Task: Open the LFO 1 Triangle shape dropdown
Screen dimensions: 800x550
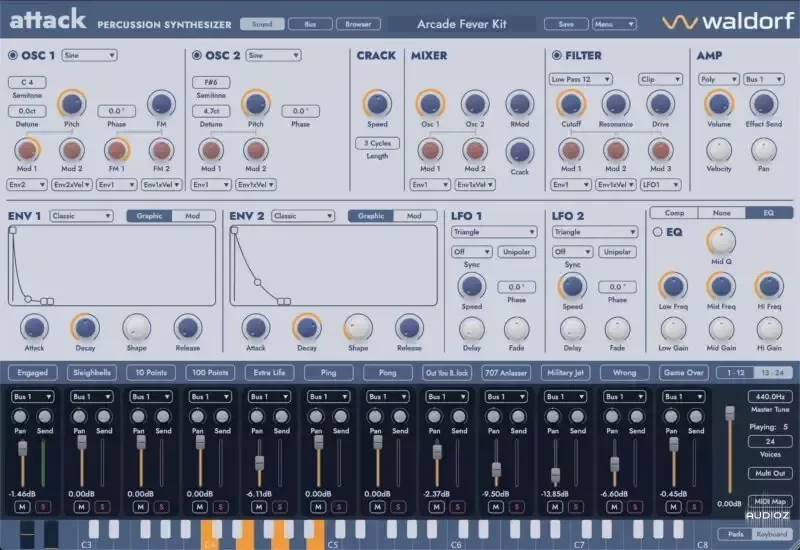Action: coord(493,232)
